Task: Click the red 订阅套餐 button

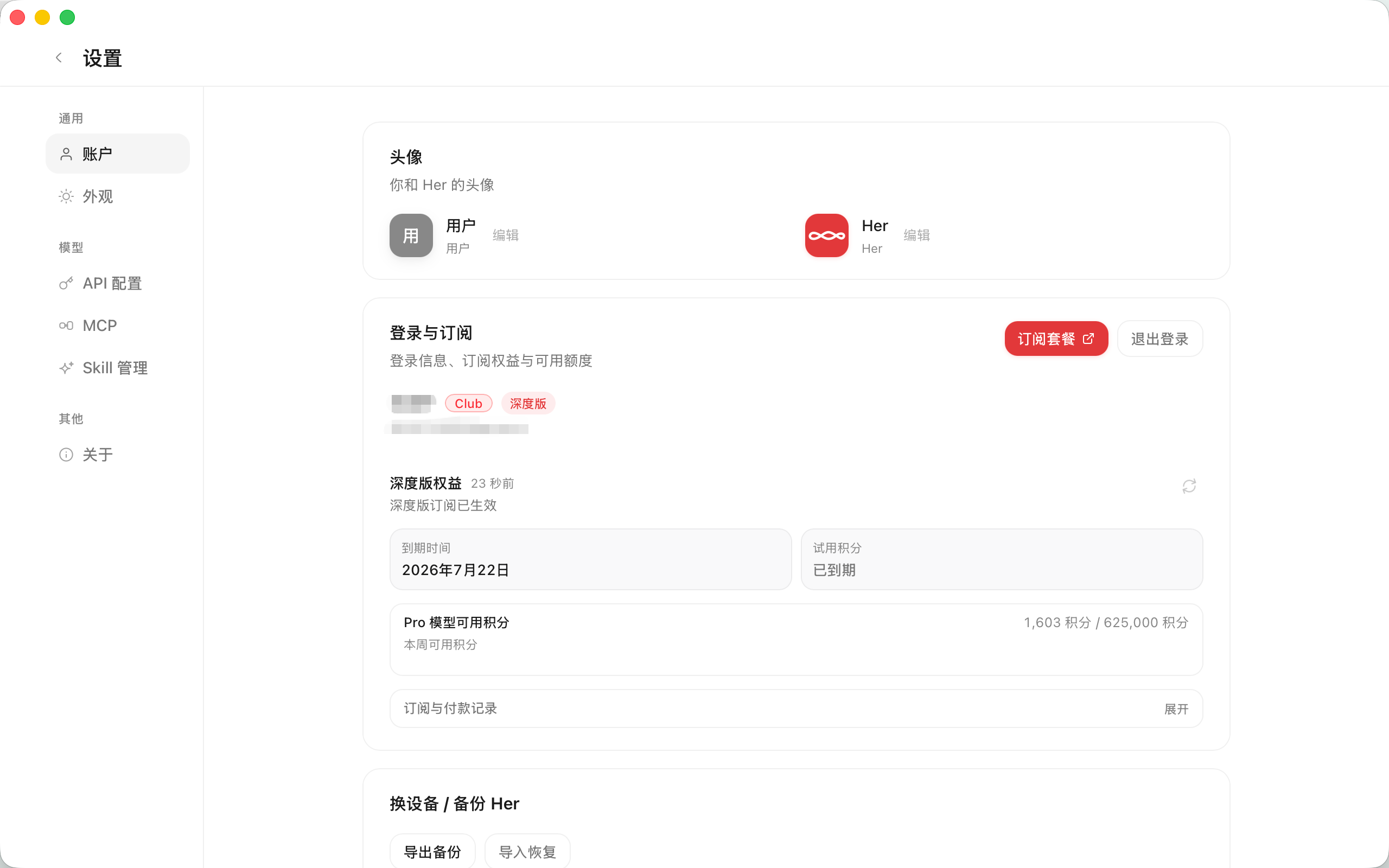Action: pos(1056,339)
